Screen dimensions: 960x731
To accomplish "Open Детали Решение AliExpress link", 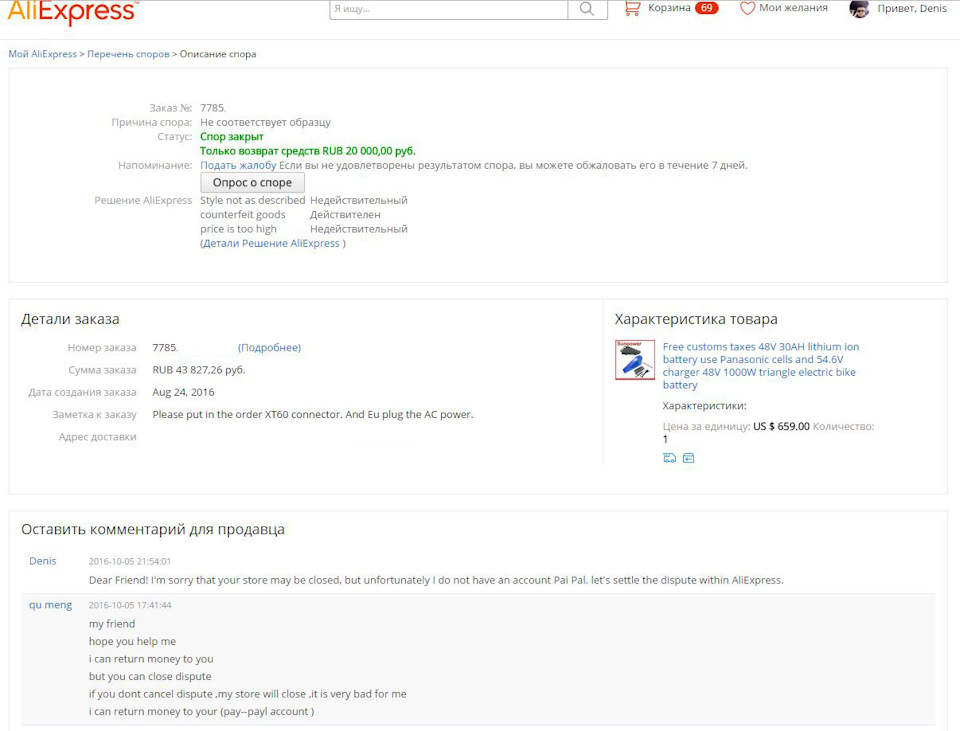I will (271, 243).
